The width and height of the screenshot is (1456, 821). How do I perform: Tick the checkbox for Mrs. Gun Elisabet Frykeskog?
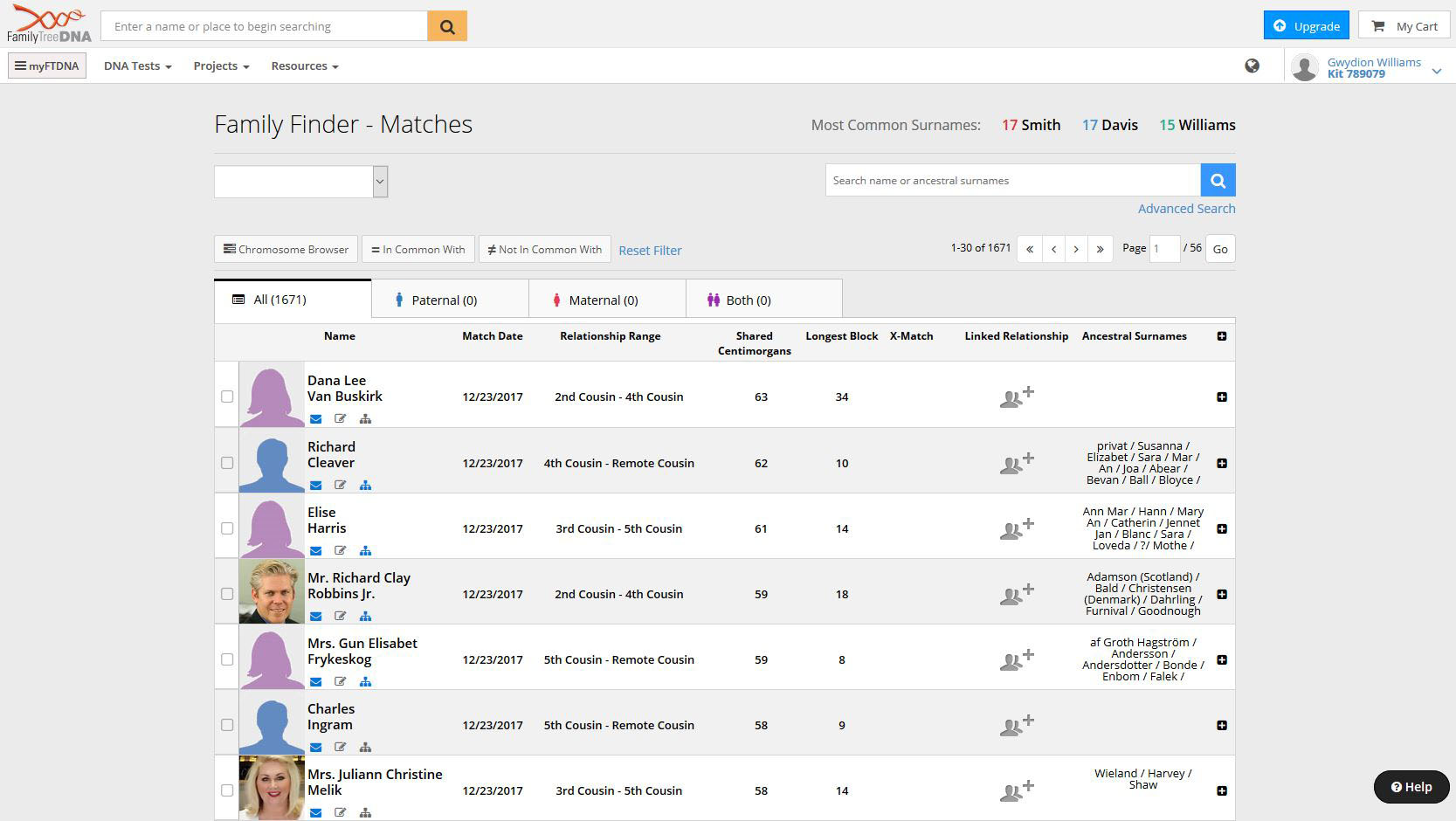tap(227, 659)
